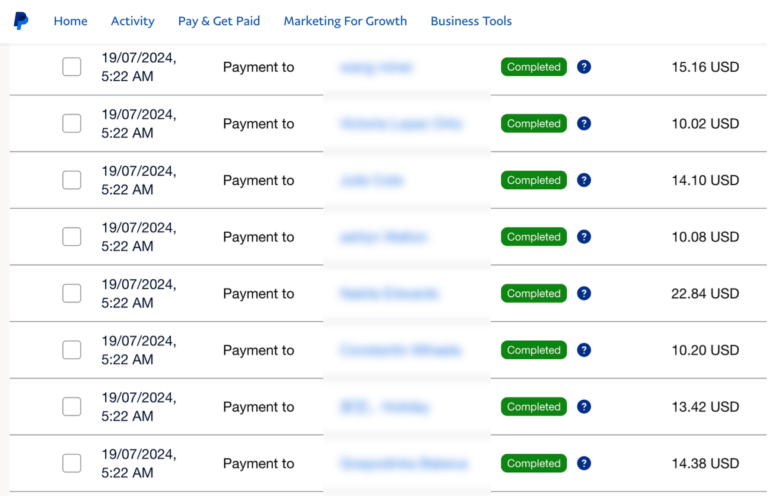Click Completed status badge on 14.10 USD row

[534, 180]
